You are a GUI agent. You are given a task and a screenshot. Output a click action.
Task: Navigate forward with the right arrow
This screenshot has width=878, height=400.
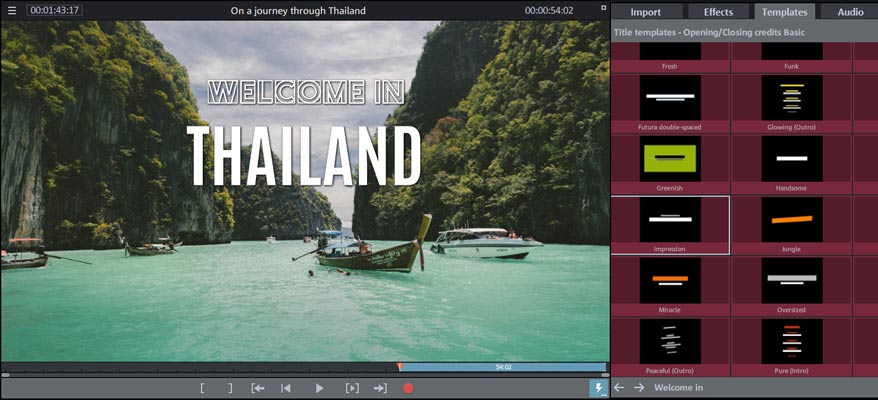click(x=639, y=388)
